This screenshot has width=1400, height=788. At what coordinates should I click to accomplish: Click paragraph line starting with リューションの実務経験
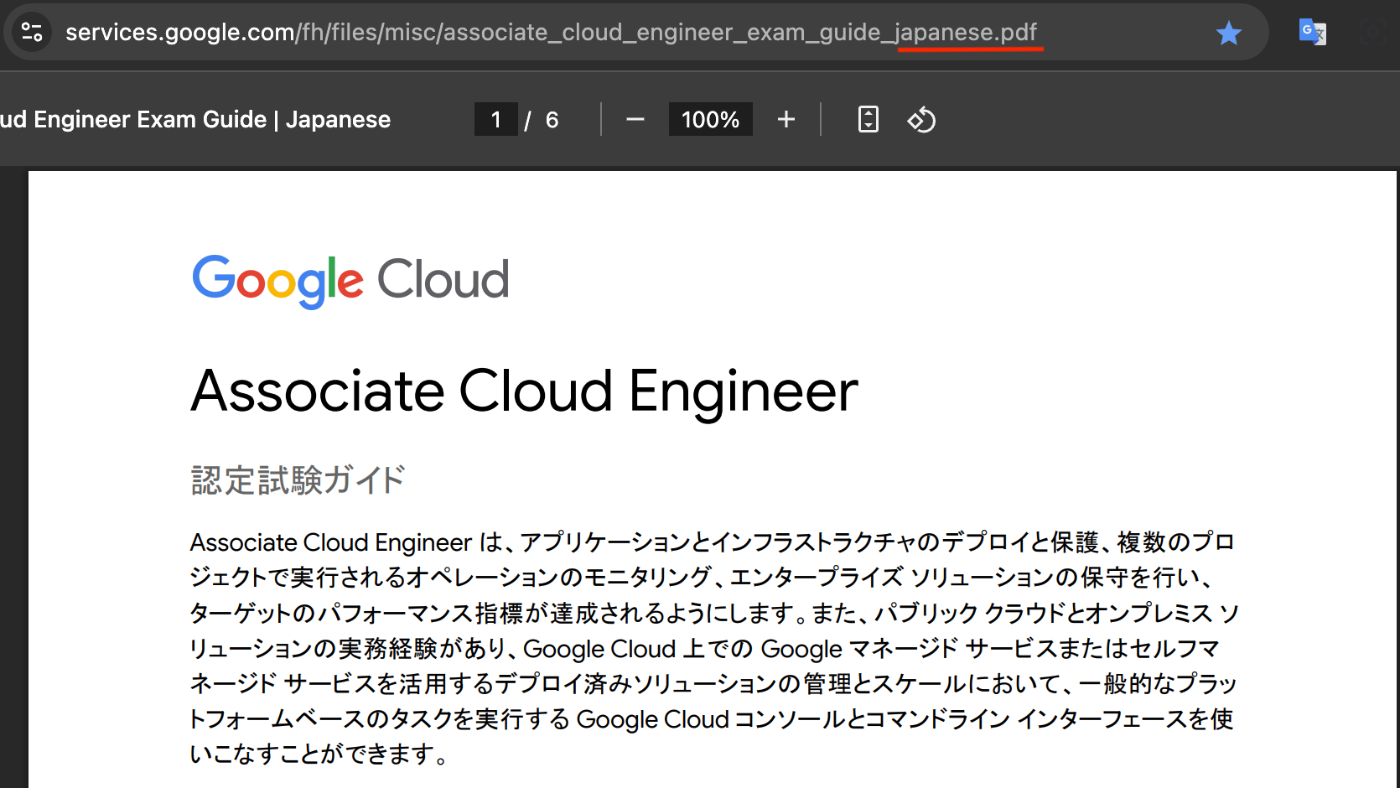pyautogui.click(x=704, y=649)
